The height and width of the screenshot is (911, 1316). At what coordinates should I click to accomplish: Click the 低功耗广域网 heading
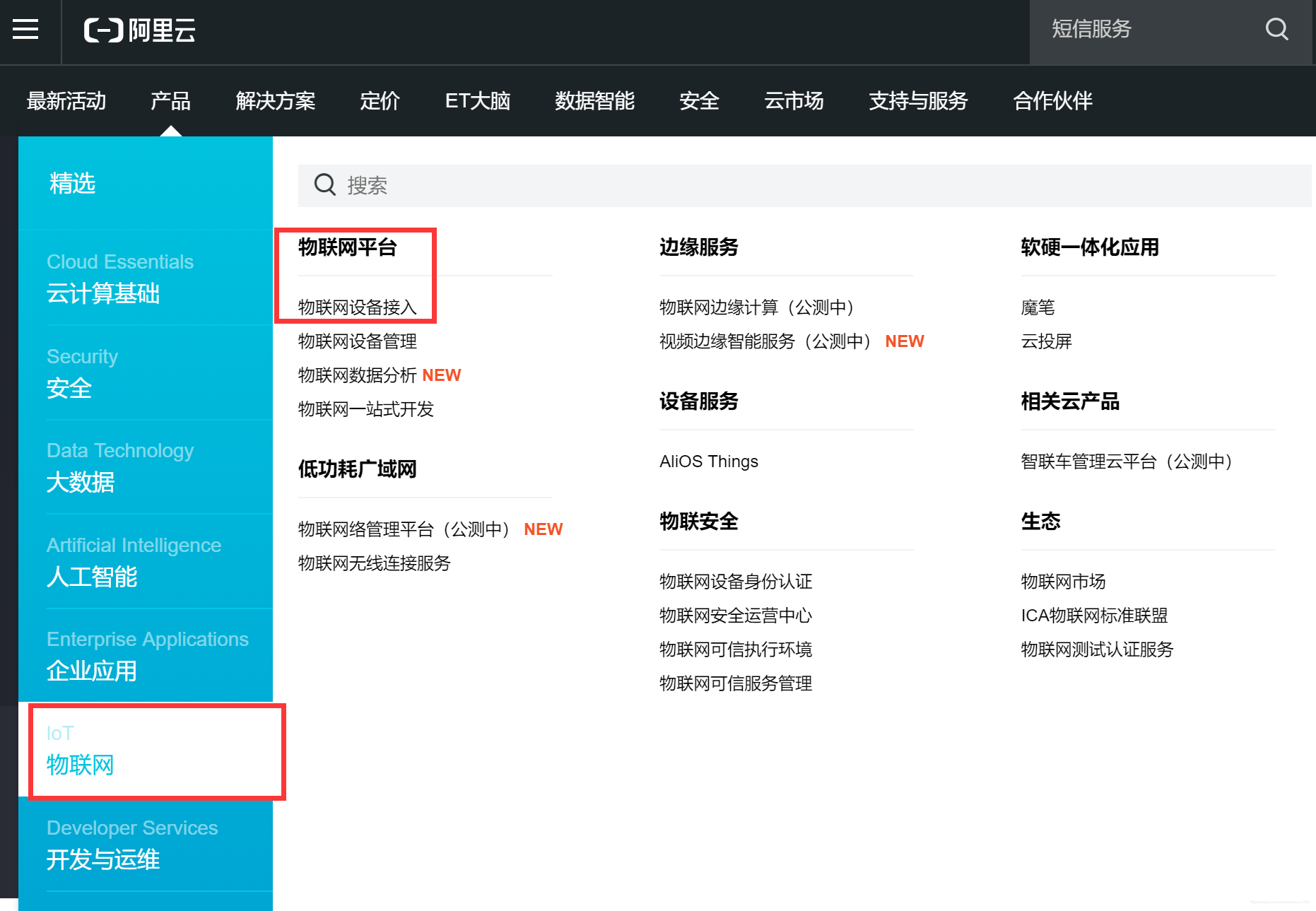click(358, 469)
